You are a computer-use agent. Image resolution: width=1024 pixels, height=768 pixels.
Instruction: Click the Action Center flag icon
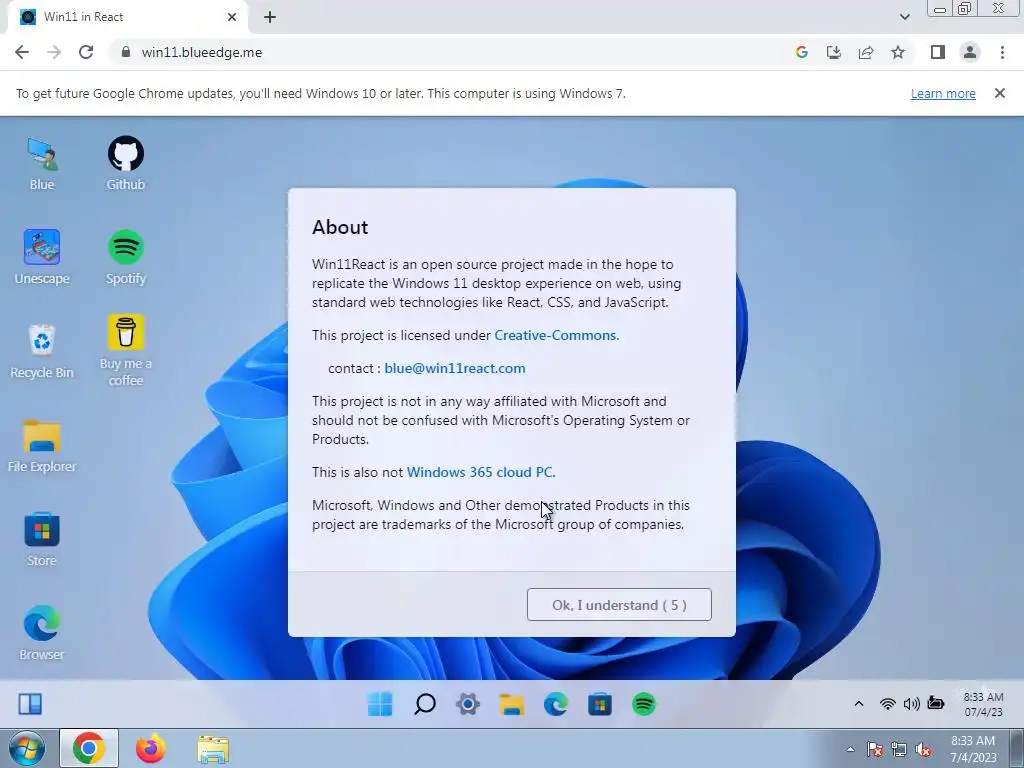point(875,750)
